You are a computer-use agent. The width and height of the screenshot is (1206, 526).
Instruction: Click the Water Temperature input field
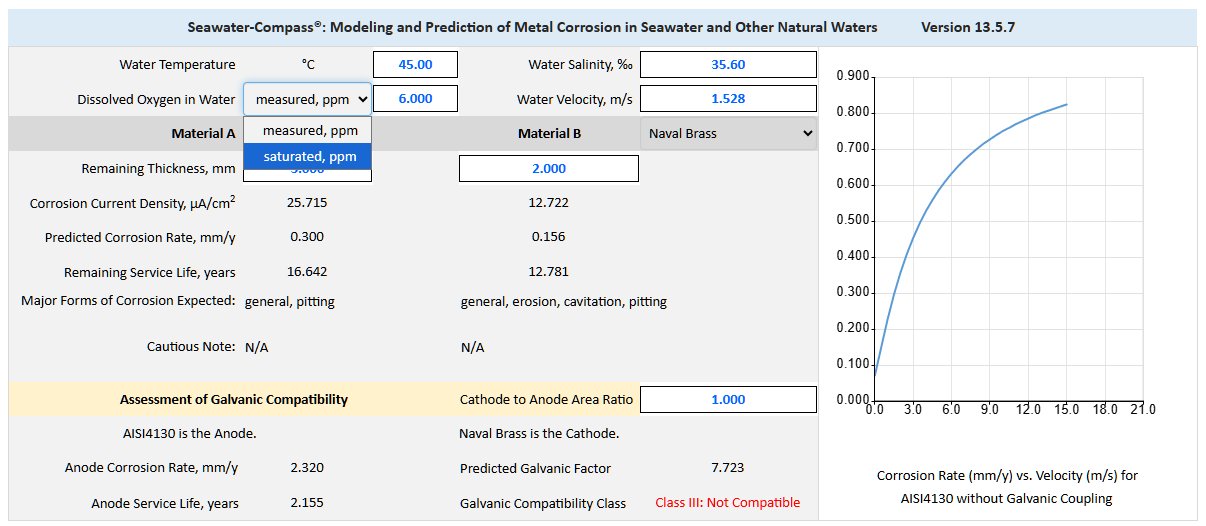click(x=415, y=65)
